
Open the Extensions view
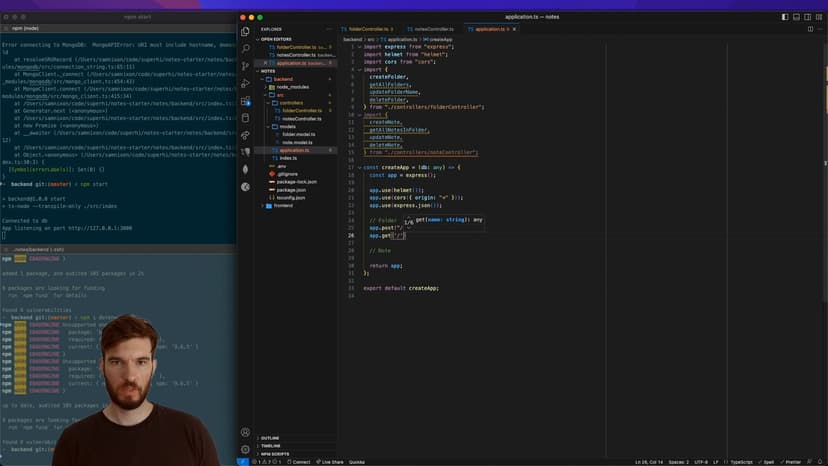(x=245, y=101)
